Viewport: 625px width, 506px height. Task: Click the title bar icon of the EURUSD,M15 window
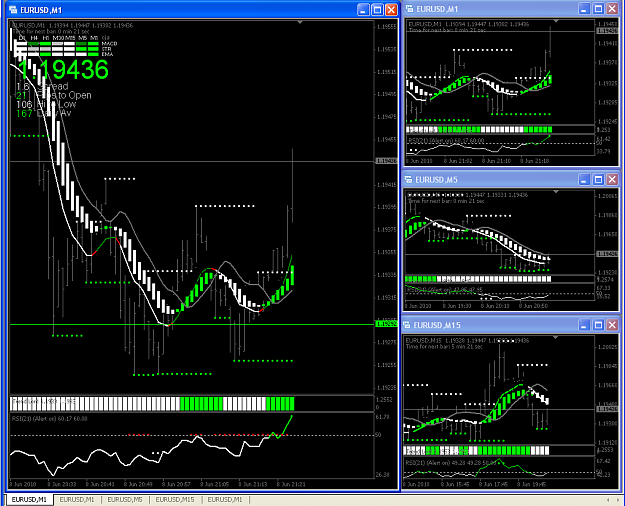(407, 325)
